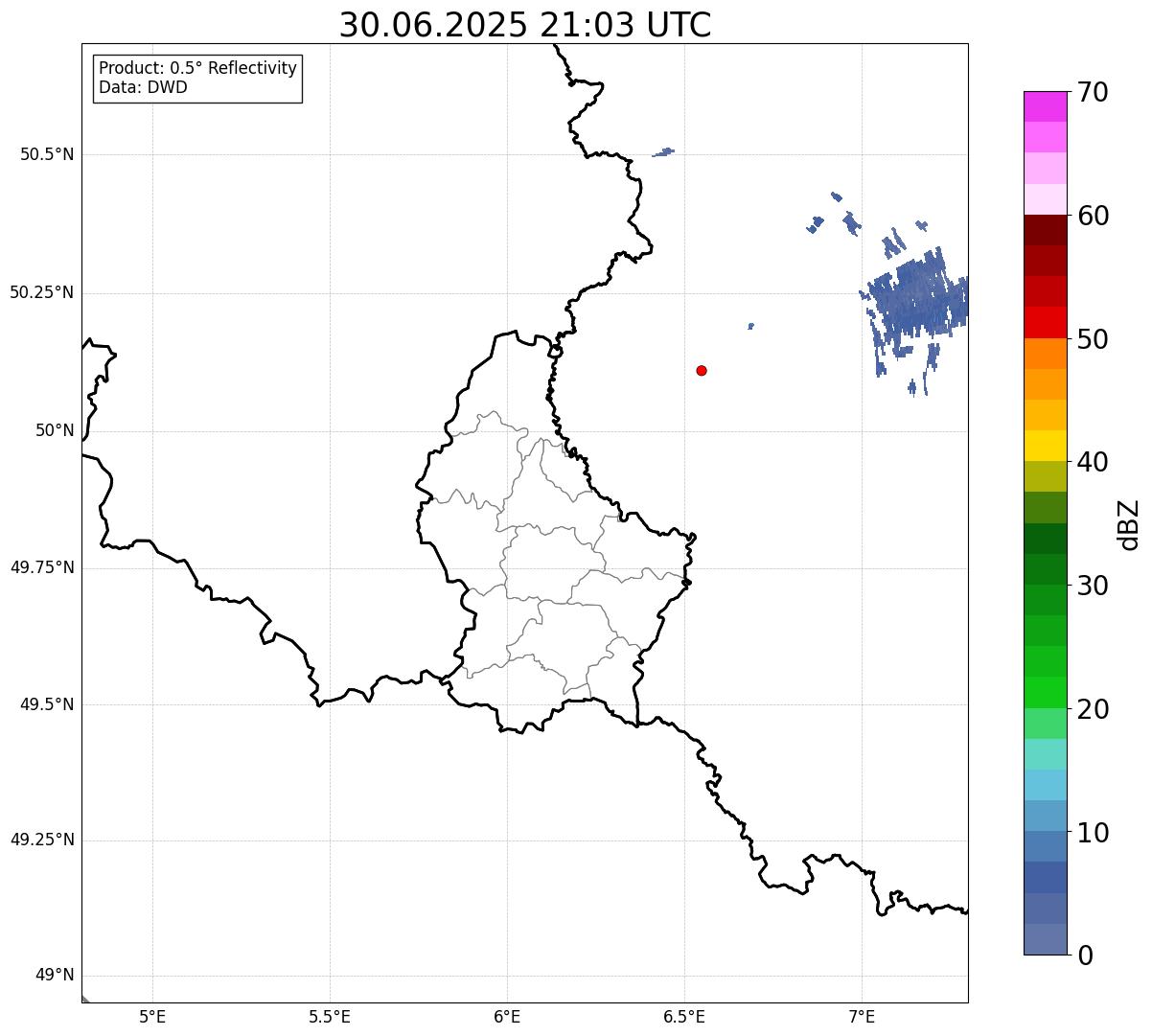Click the colorbar tick value 10
This screenshot has width=1152, height=1036.
coord(1093,833)
